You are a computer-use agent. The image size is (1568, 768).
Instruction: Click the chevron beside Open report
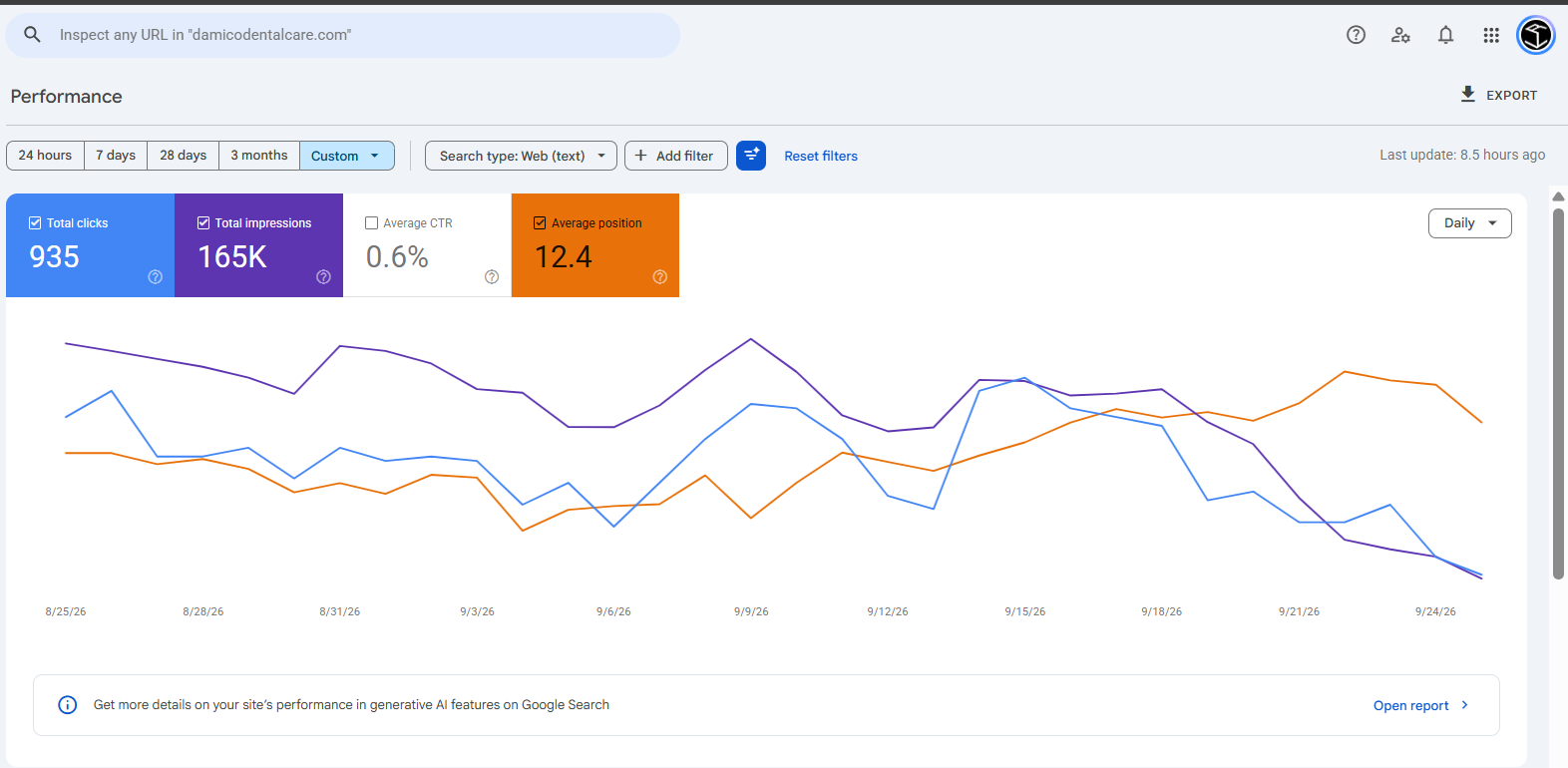pos(1464,705)
